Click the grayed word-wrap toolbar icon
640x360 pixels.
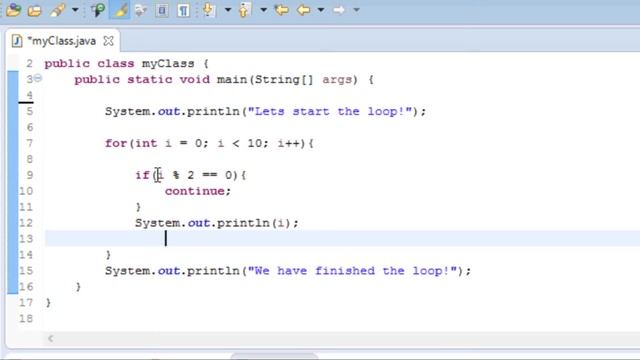141,10
